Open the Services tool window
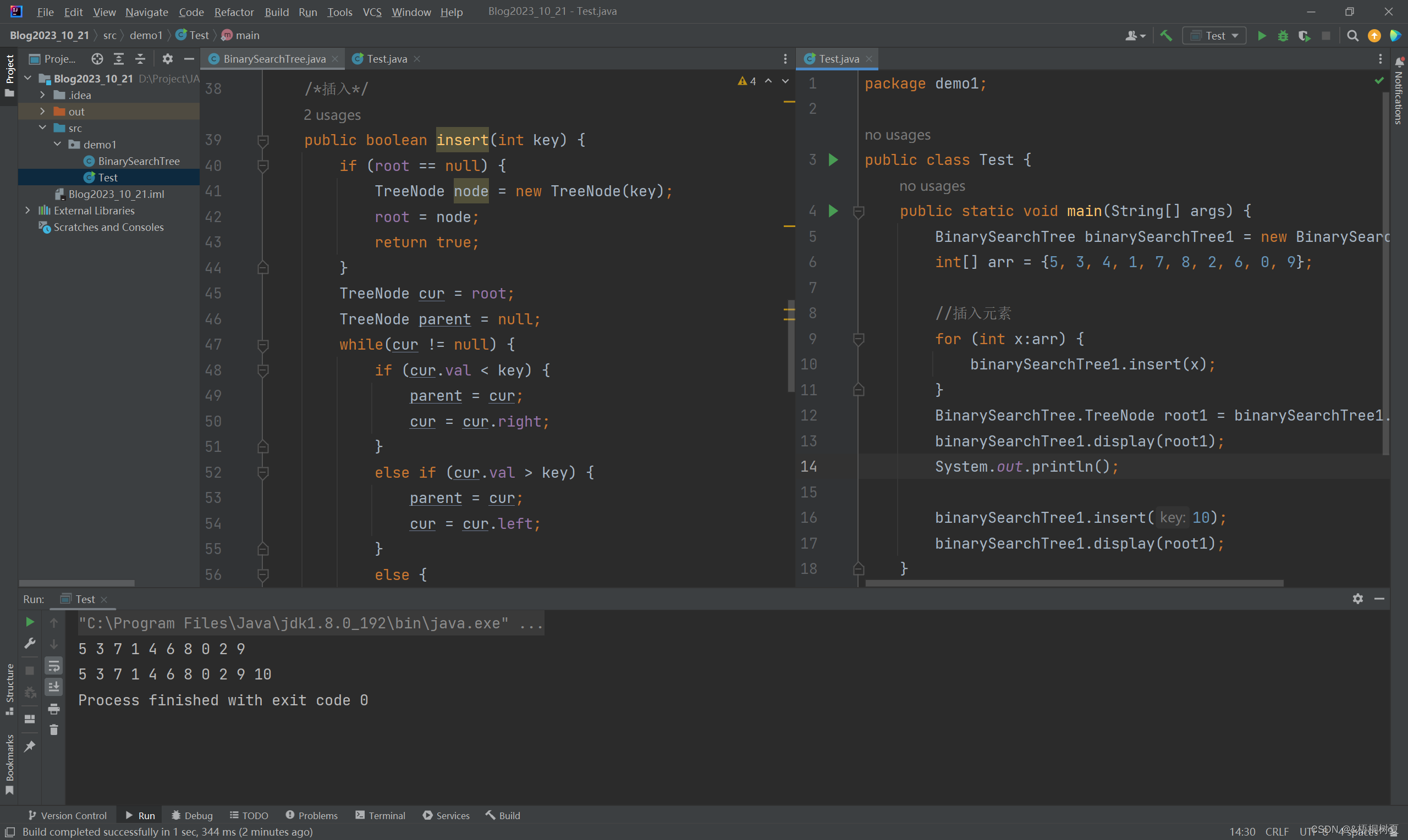Image resolution: width=1408 pixels, height=840 pixels. 446,815
